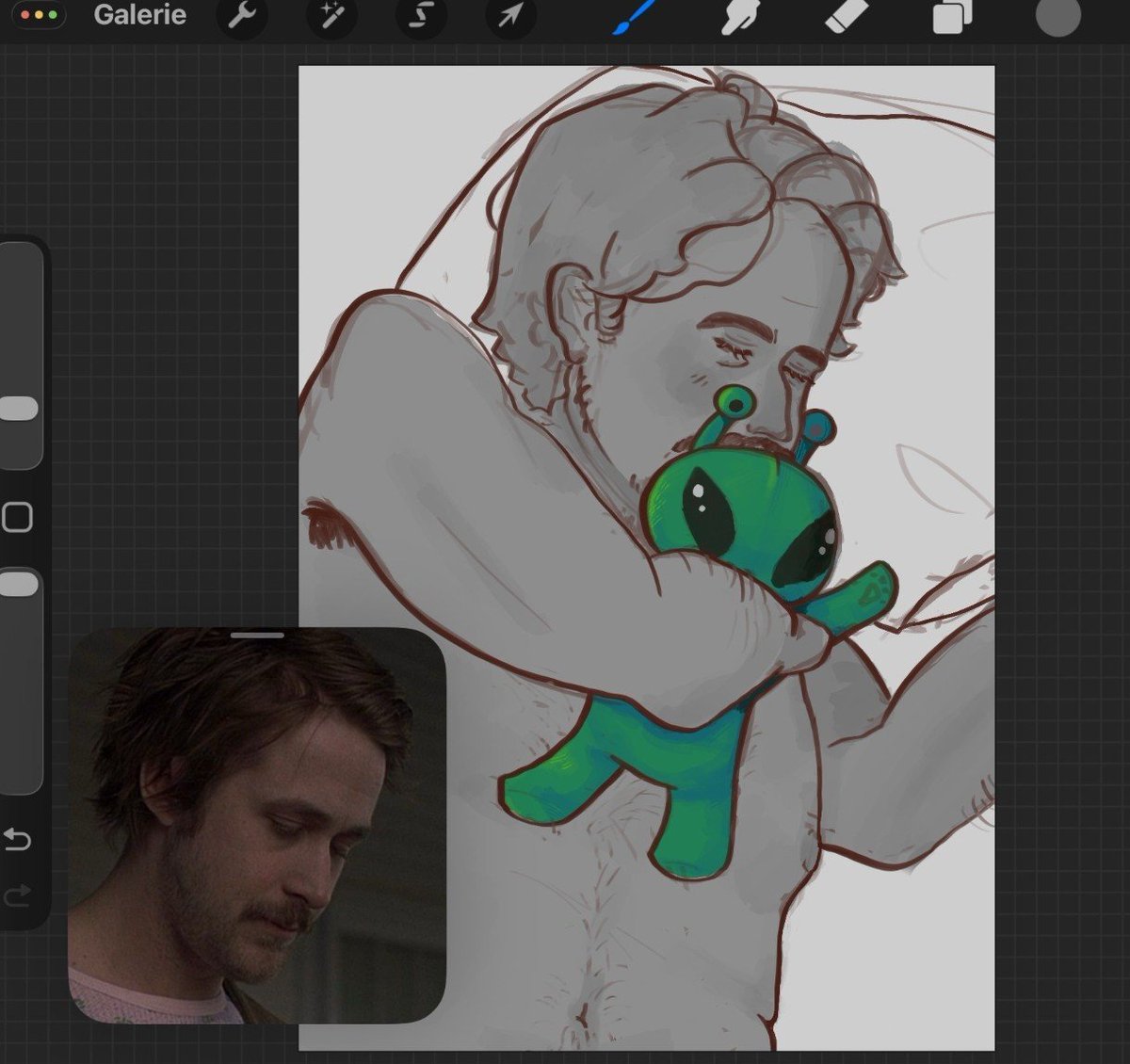This screenshot has width=1130, height=1064.
Task: Open the gray color picker circle
Action: pyautogui.click(x=1057, y=16)
